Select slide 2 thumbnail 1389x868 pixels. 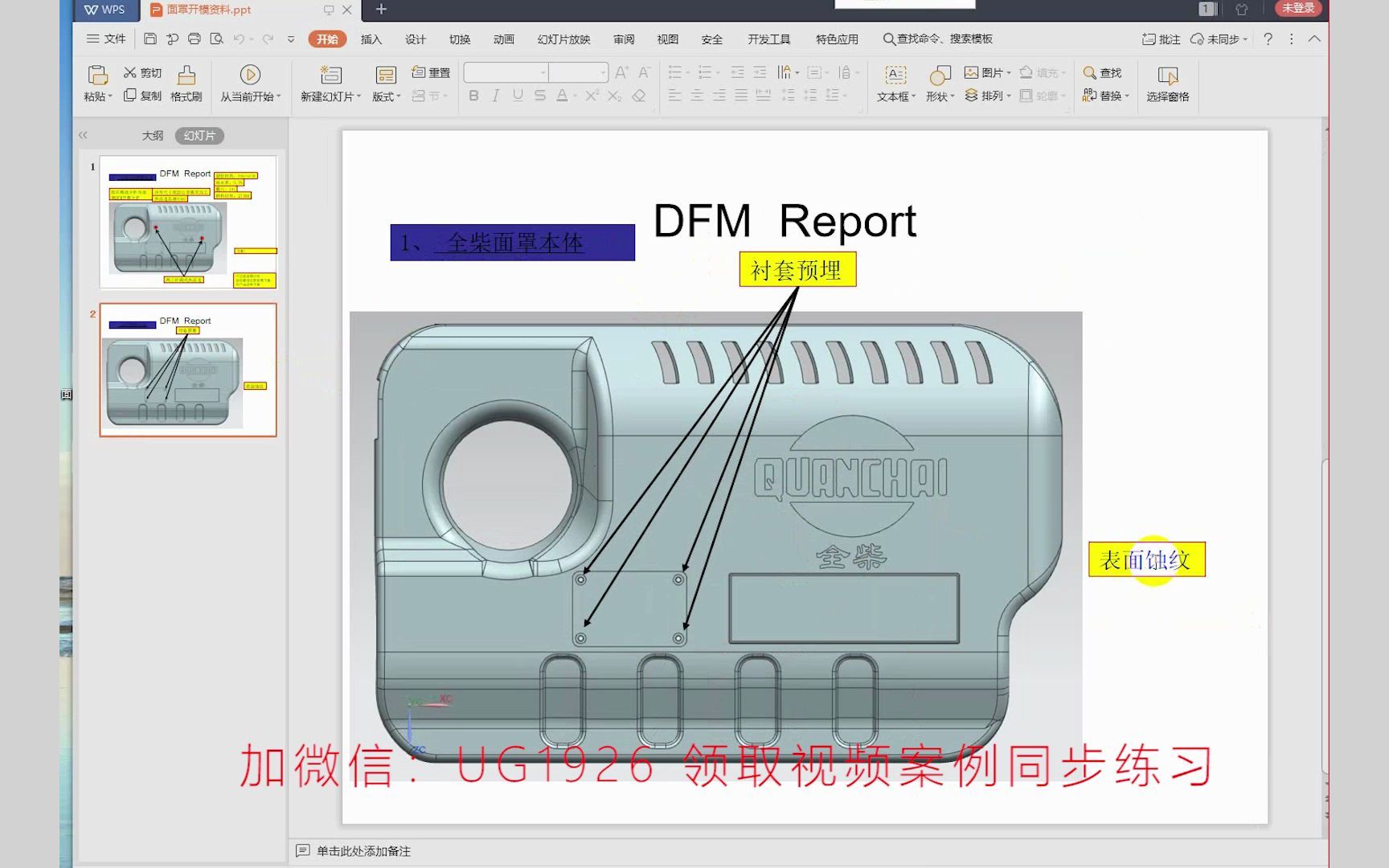pyautogui.click(x=188, y=370)
